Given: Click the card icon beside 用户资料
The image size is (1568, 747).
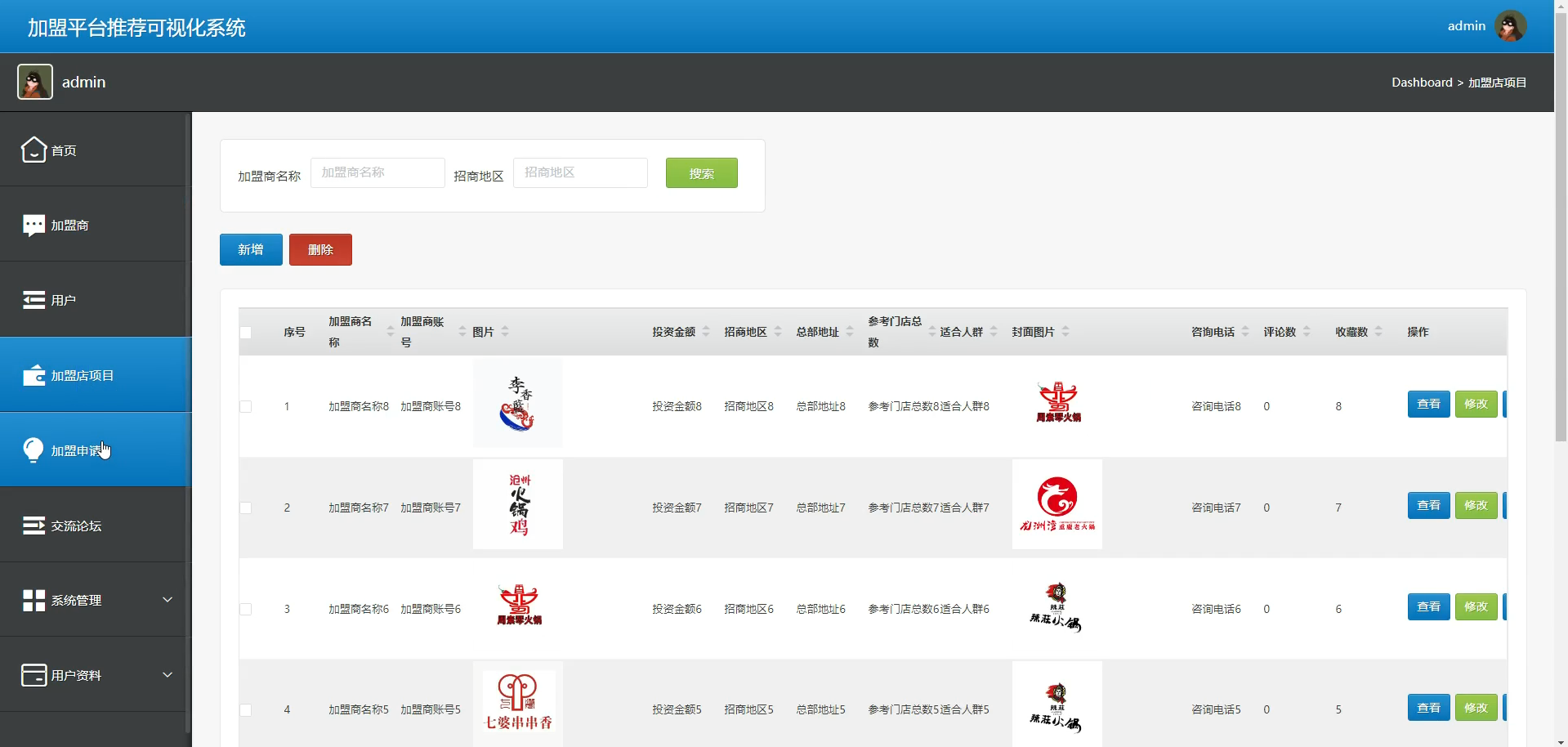Looking at the screenshot, I should pos(34,675).
